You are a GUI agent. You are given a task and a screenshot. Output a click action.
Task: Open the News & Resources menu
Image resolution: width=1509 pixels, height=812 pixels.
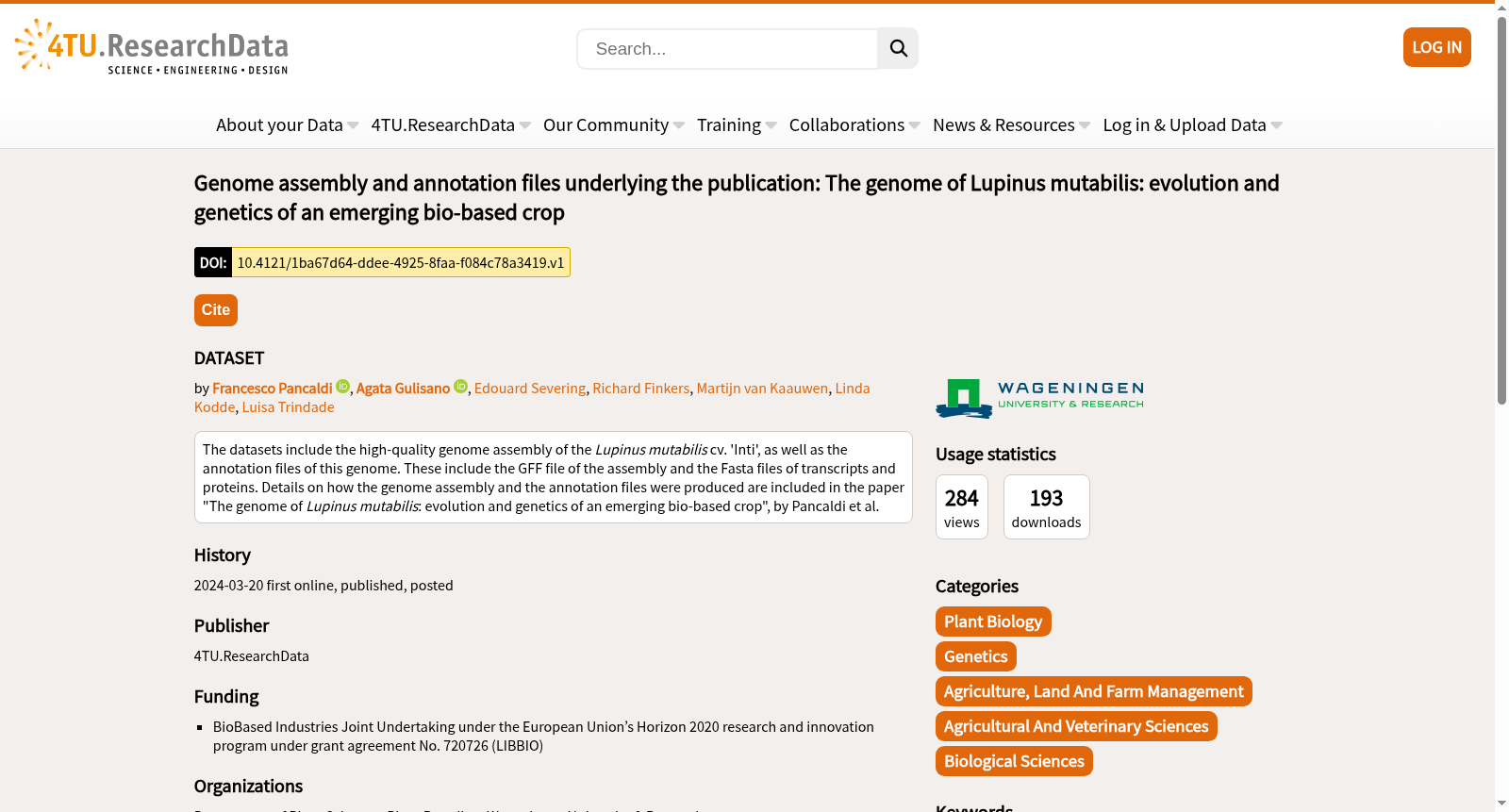pyautogui.click(x=1003, y=124)
